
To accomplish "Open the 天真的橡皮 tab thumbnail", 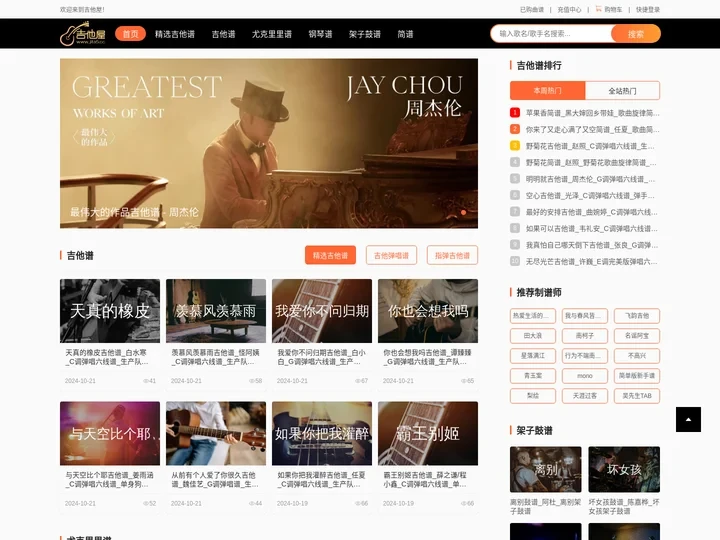I will tap(110, 311).
